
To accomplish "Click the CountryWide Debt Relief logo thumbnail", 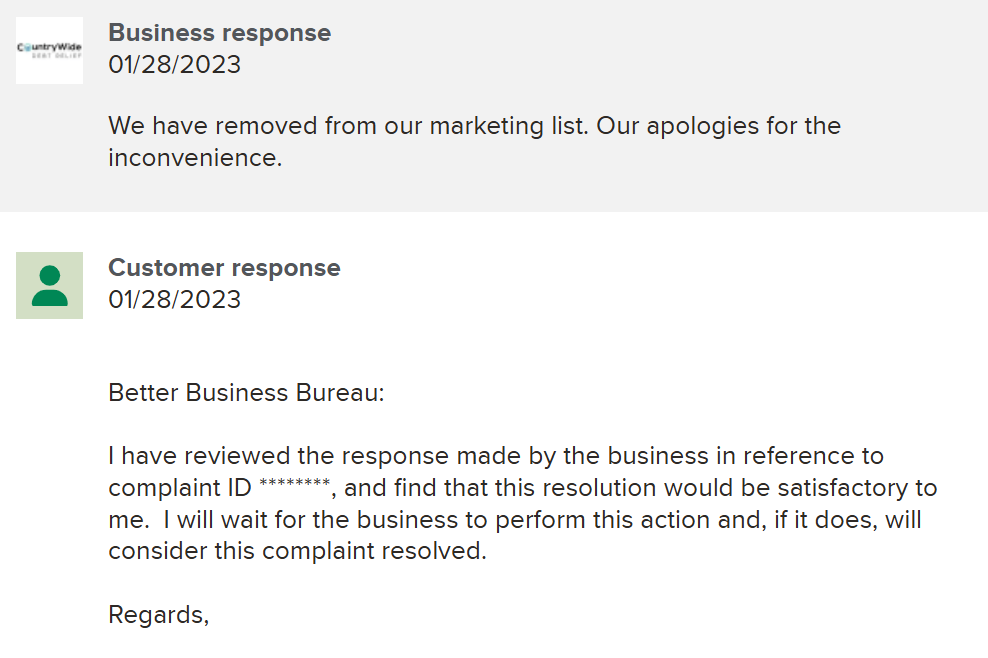I will point(49,50).
